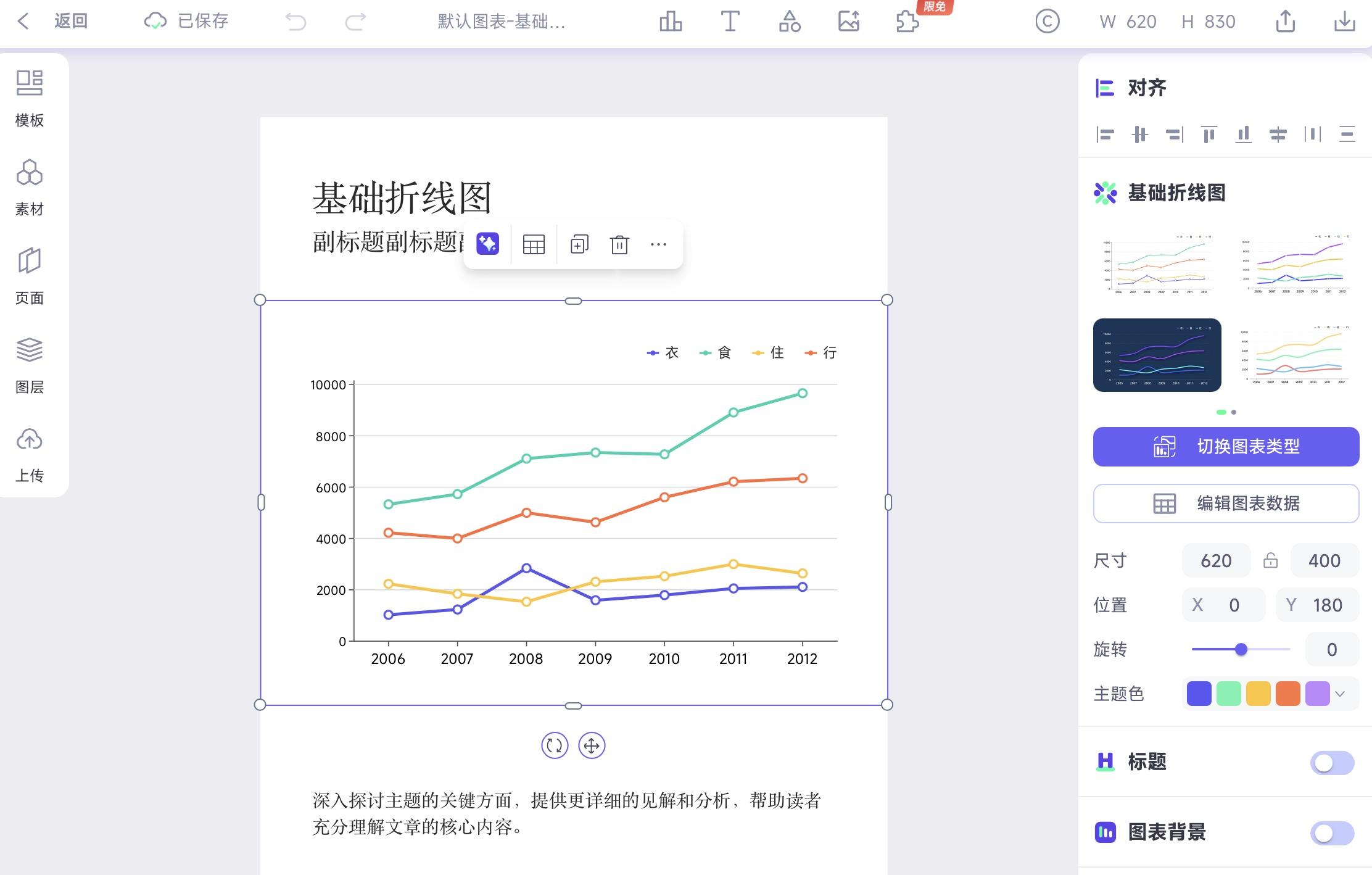Edit chart size height 400 field
The height and width of the screenshot is (875, 1372).
coord(1324,560)
